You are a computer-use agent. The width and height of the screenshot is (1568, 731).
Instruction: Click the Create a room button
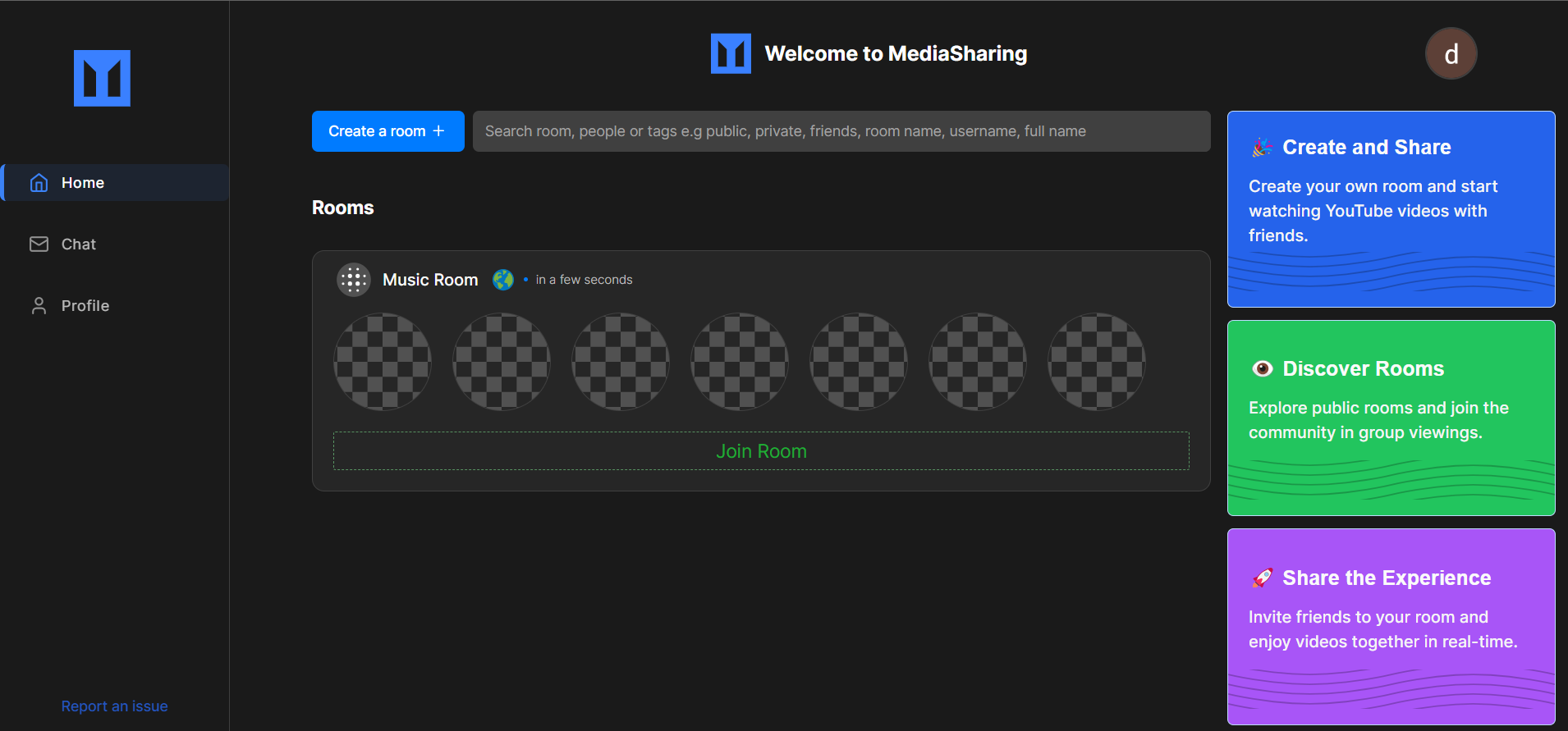point(388,131)
